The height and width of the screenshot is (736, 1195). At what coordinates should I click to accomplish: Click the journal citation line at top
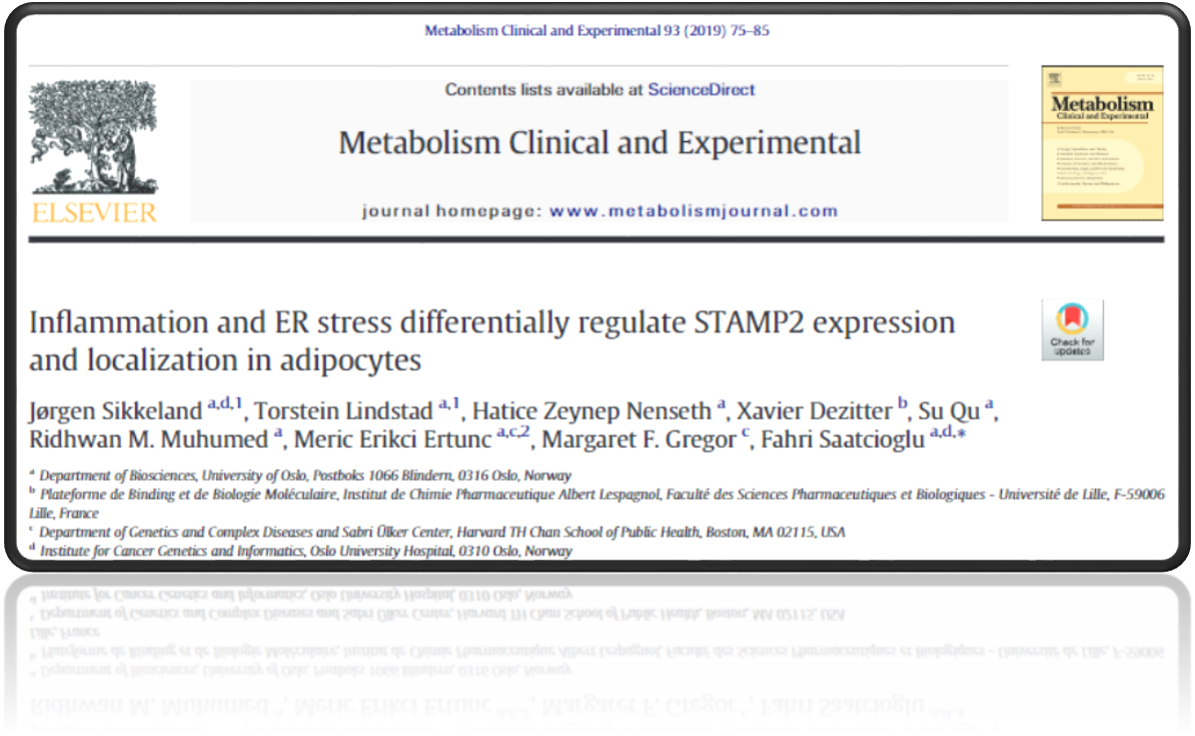tap(597, 31)
